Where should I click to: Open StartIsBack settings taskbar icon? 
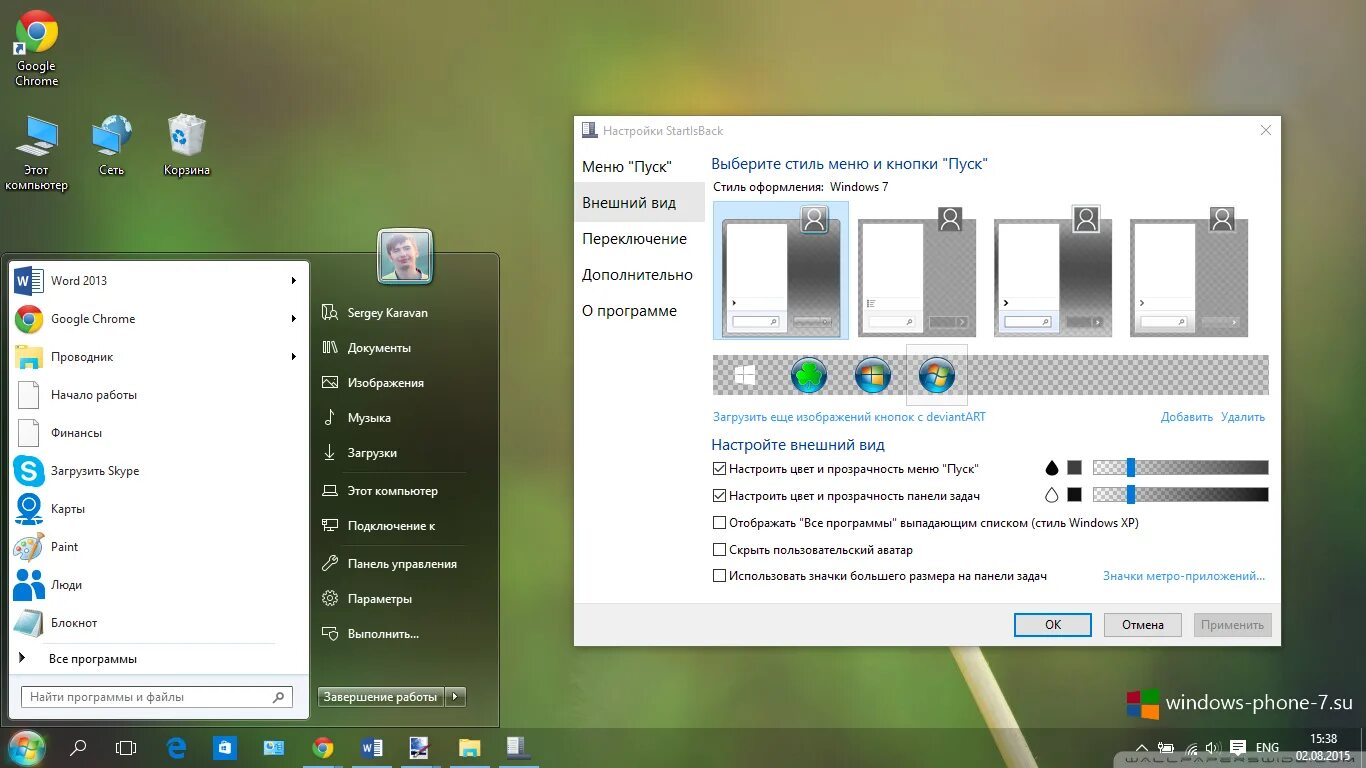pyautogui.click(x=517, y=747)
